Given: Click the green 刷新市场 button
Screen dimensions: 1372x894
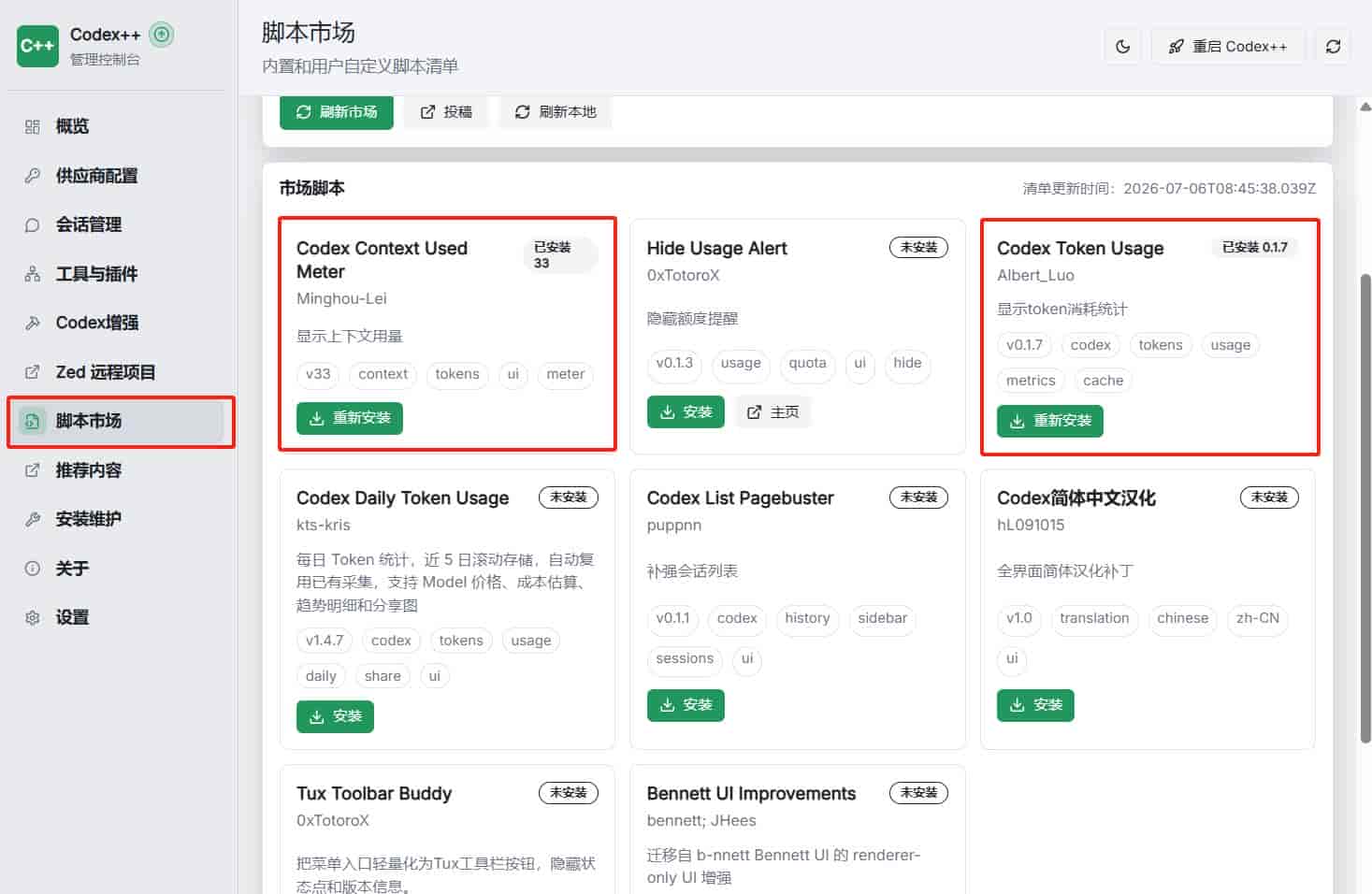Looking at the screenshot, I should pos(337,112).
